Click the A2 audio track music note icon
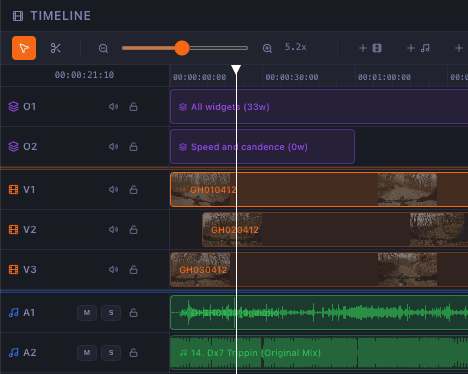Image resolution: width=468 pixels, height=374 pixels. 13,353
